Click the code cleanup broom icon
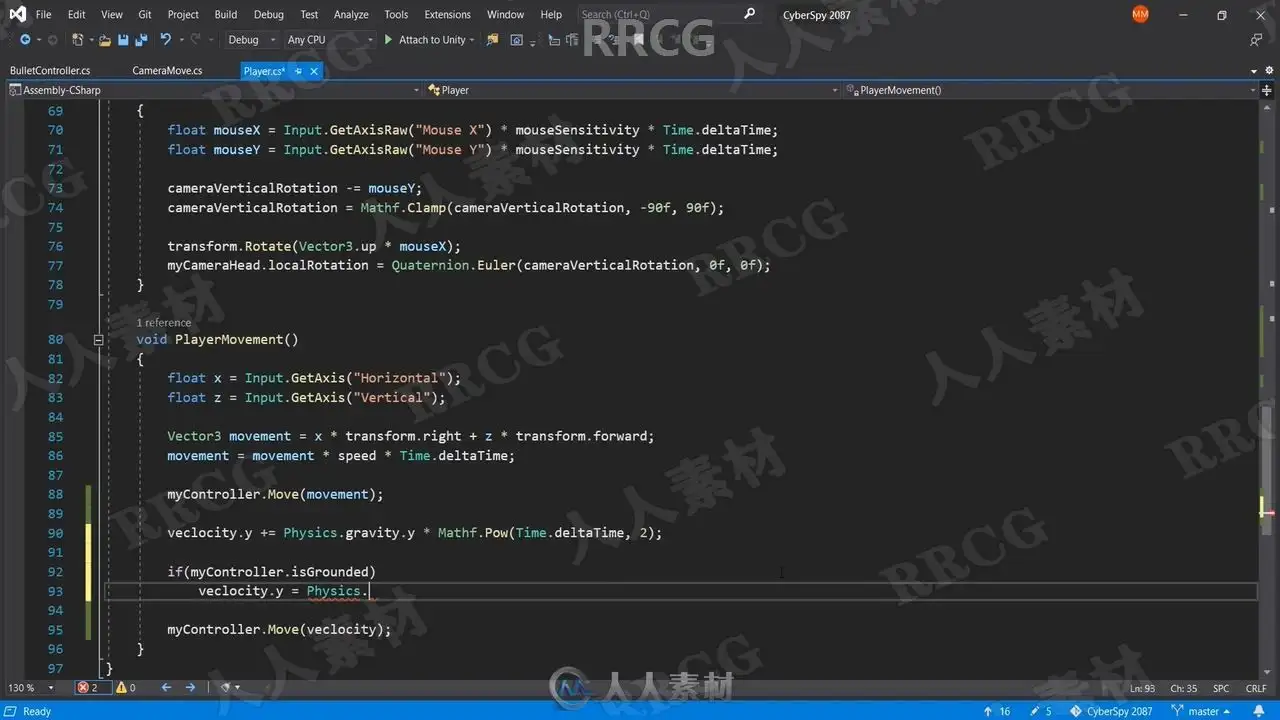1280x720 pixels. tap(227, 688)
